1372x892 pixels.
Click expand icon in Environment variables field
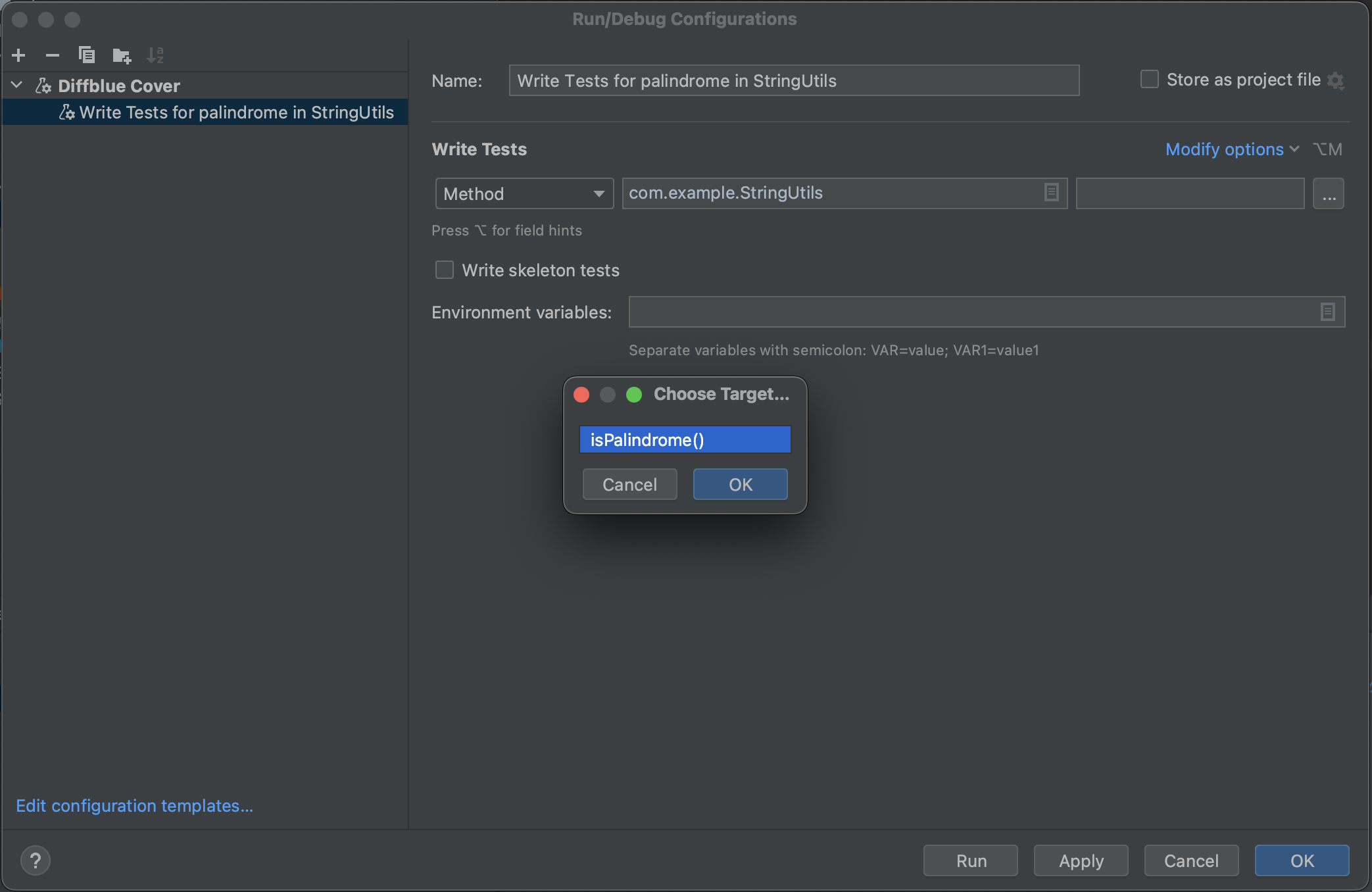(1327, 312)
